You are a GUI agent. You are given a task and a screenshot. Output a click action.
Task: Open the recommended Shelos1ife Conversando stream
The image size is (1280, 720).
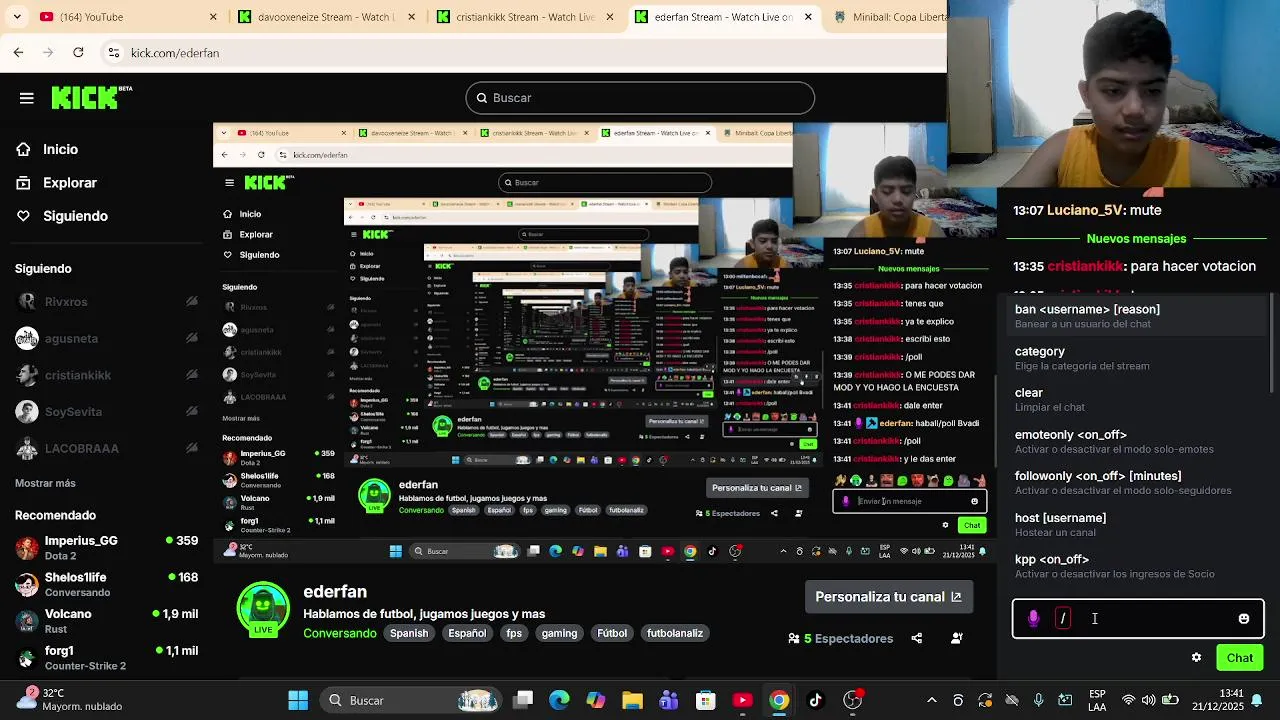point(105,584)
